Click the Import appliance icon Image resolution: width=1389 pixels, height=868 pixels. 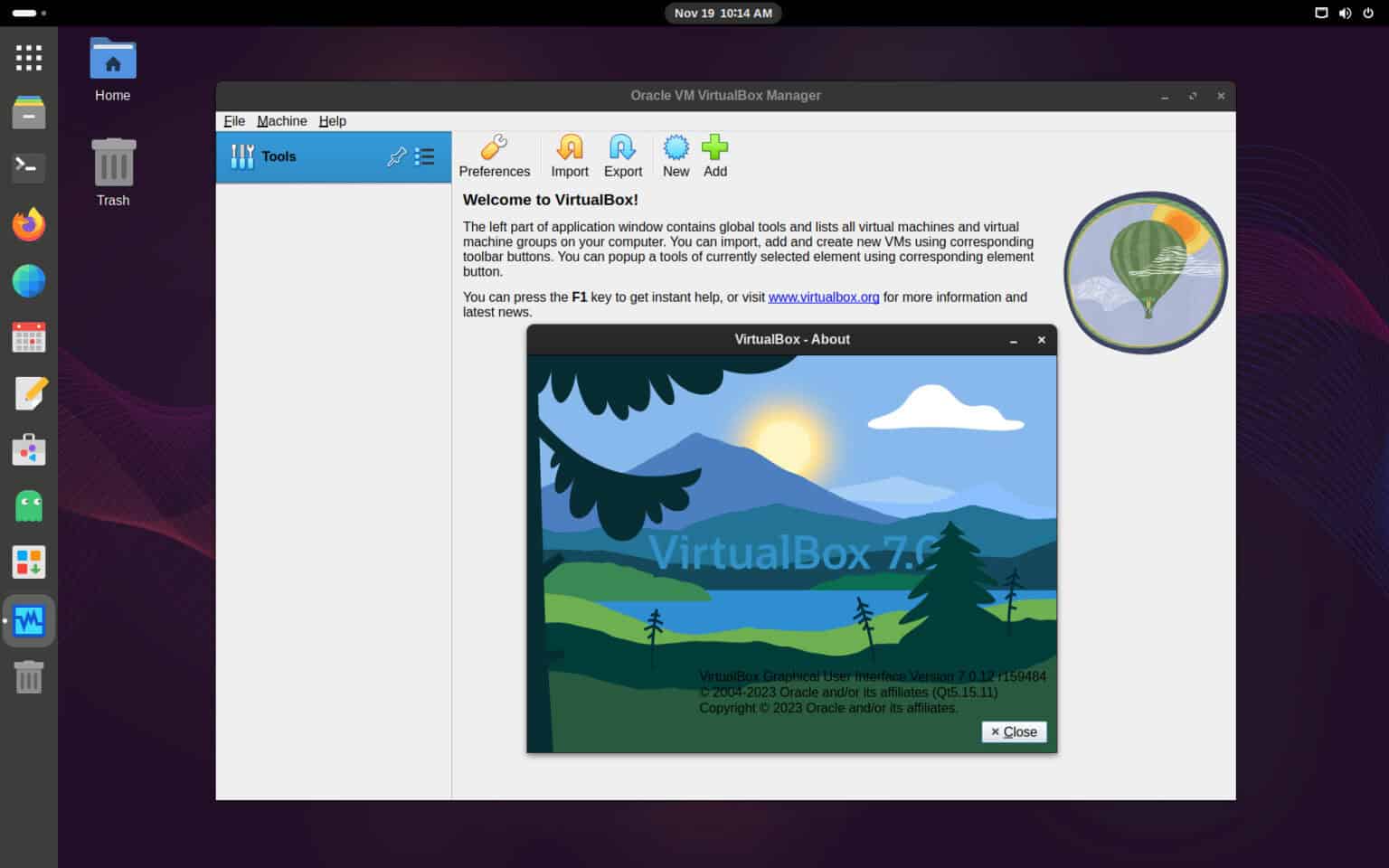(569, 156)
